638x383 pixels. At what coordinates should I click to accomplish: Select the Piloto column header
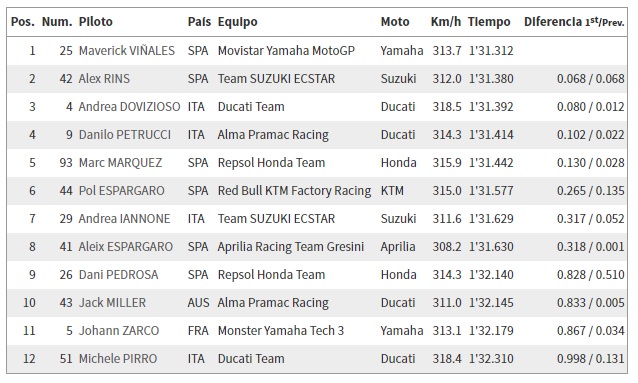click(x=96, y=22)
